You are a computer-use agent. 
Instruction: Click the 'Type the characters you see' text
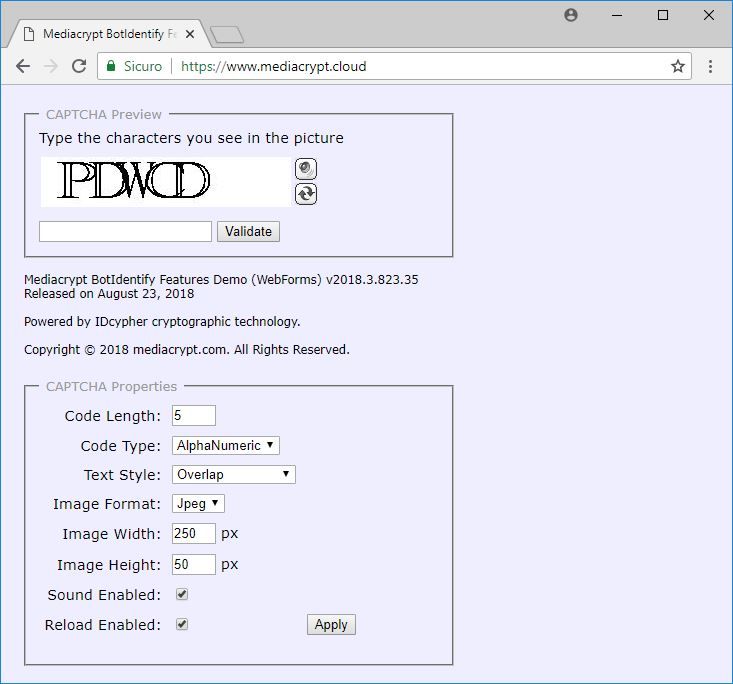pos(191,138)
